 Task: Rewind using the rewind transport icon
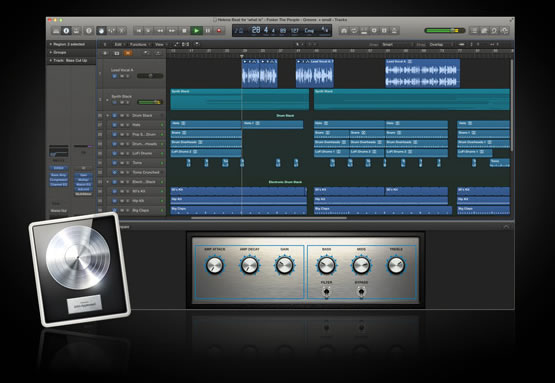point(160,30)
